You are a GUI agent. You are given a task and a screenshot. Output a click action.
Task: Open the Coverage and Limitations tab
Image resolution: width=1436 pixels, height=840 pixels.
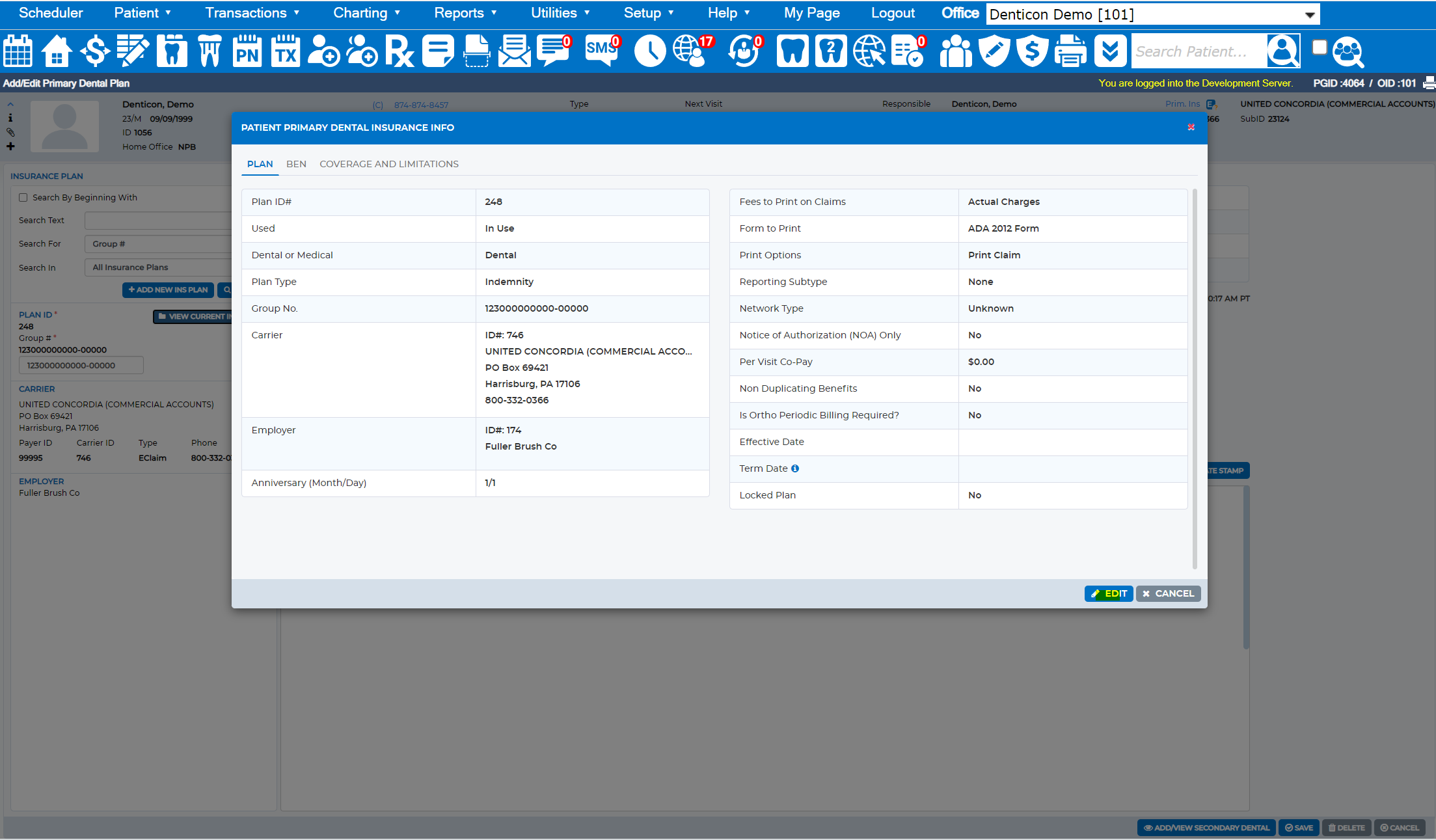[389, 164]
